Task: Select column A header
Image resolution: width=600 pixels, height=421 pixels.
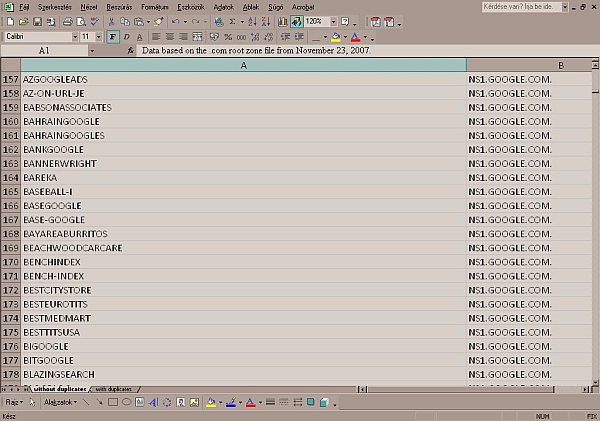Action: (243, 65)
